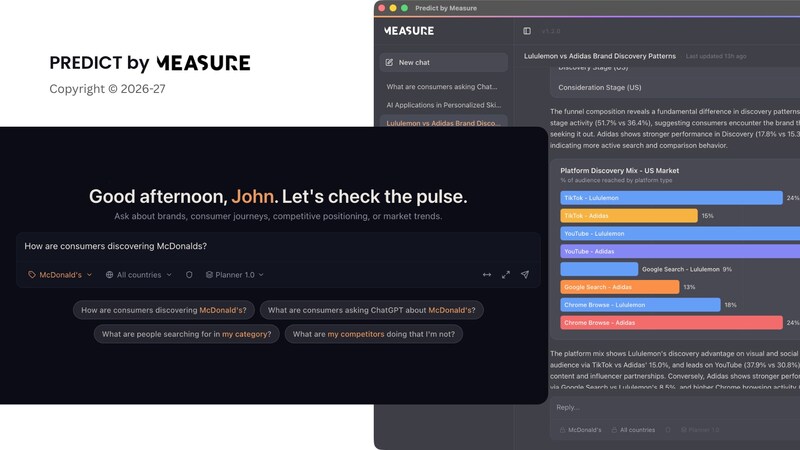Select suggestion How are consumers discovering McDonald's
The image size is (800, 450).
(164, 310)
